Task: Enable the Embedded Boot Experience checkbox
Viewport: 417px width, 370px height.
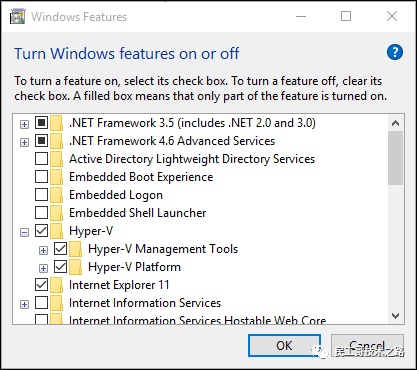Action: (x=41, y=177)
